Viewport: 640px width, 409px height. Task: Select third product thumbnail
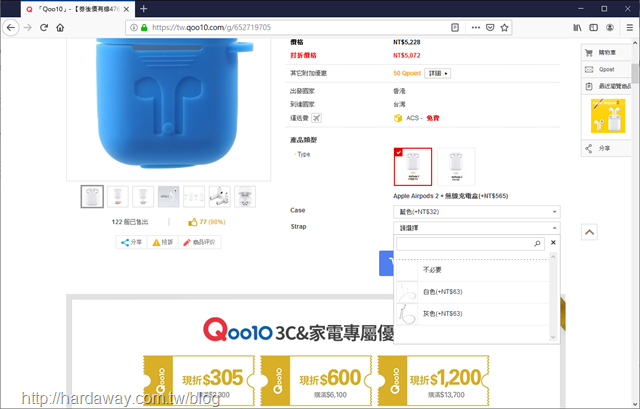click(x=143, y=196)
